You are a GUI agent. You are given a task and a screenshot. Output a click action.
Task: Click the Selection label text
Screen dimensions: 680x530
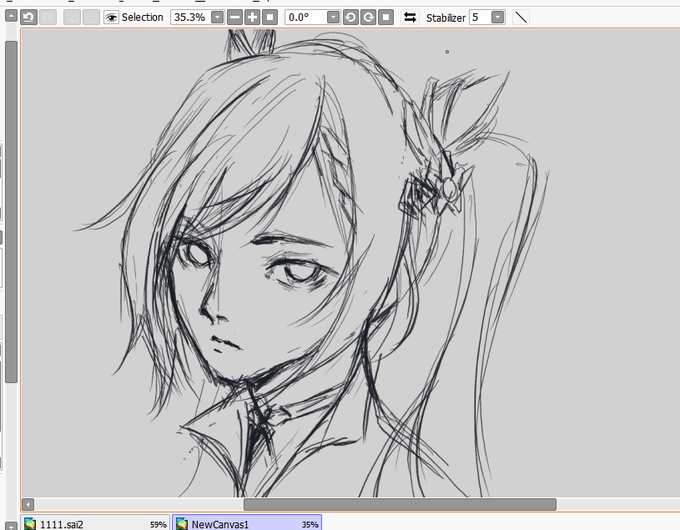point(142,17)
